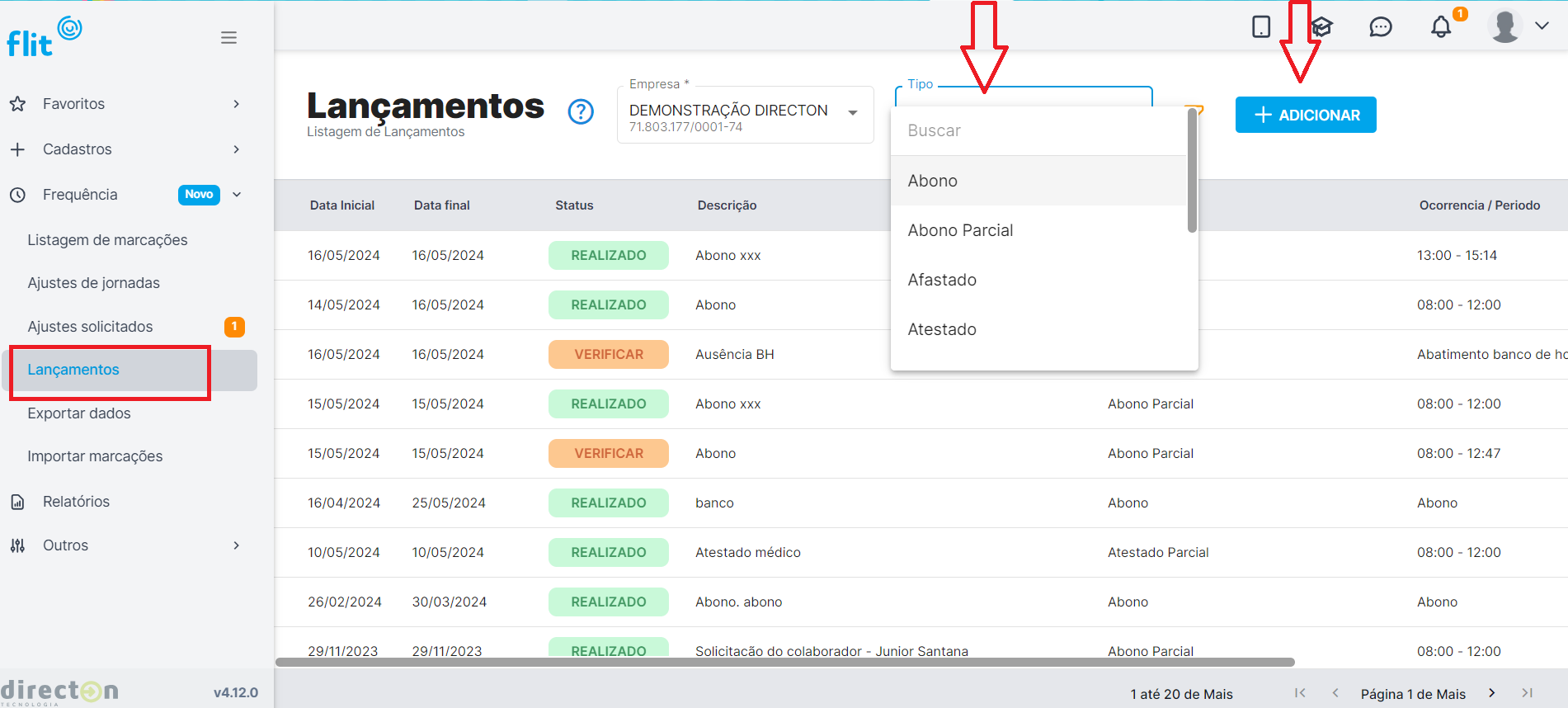Expand the Outros menu chevron
The width and height of the screenshot is (1568, 708).
(237, 545)
